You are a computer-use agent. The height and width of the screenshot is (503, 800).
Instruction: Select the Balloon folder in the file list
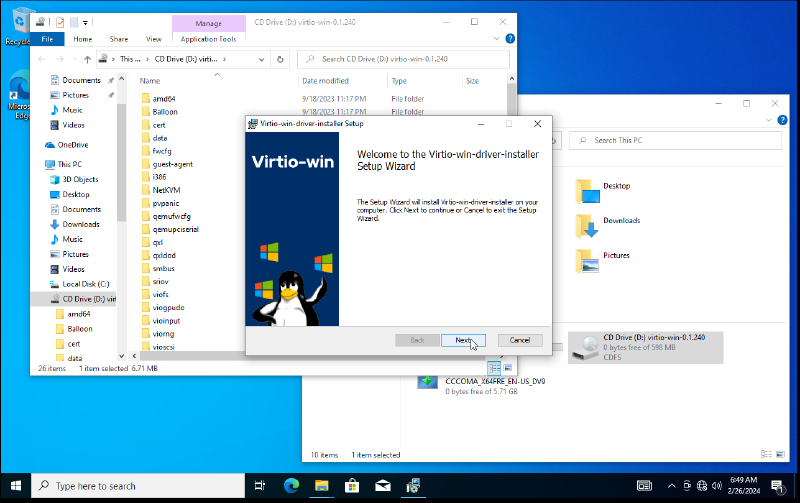point(165,112)
